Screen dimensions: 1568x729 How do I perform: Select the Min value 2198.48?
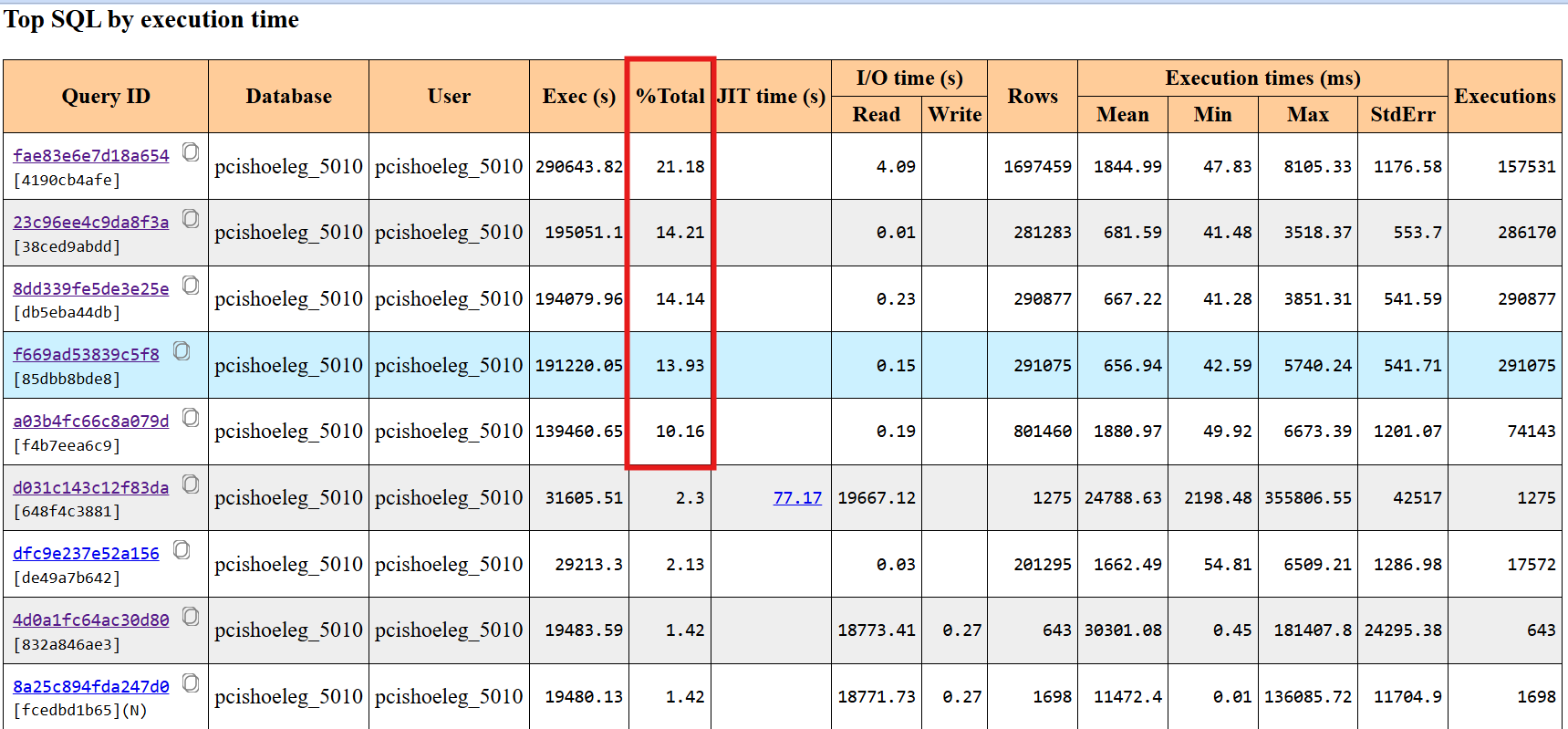[1218, 498]
